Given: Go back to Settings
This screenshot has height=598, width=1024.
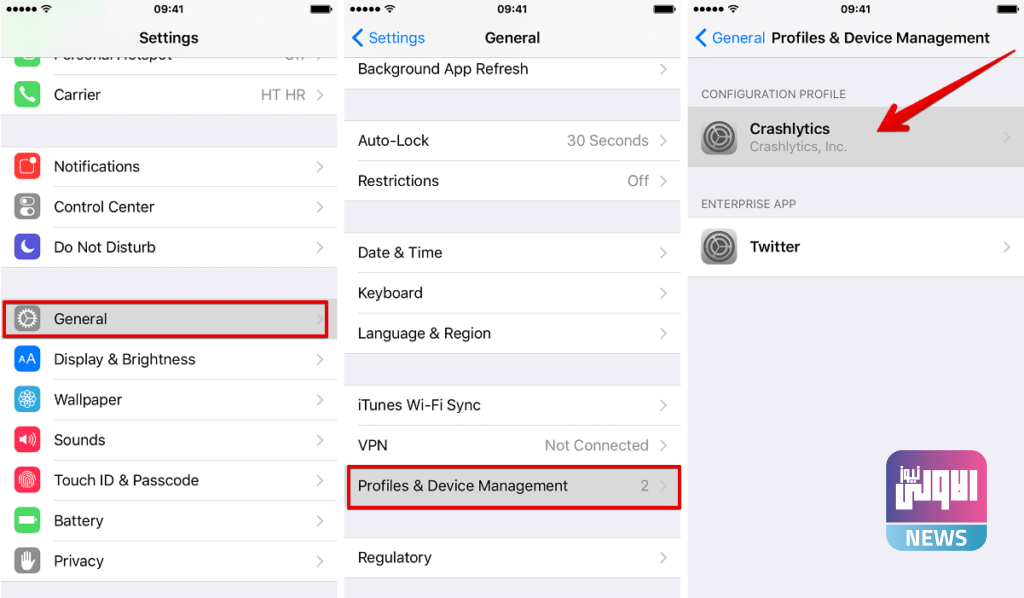Looking at the screenshot, I should point(389,38).
